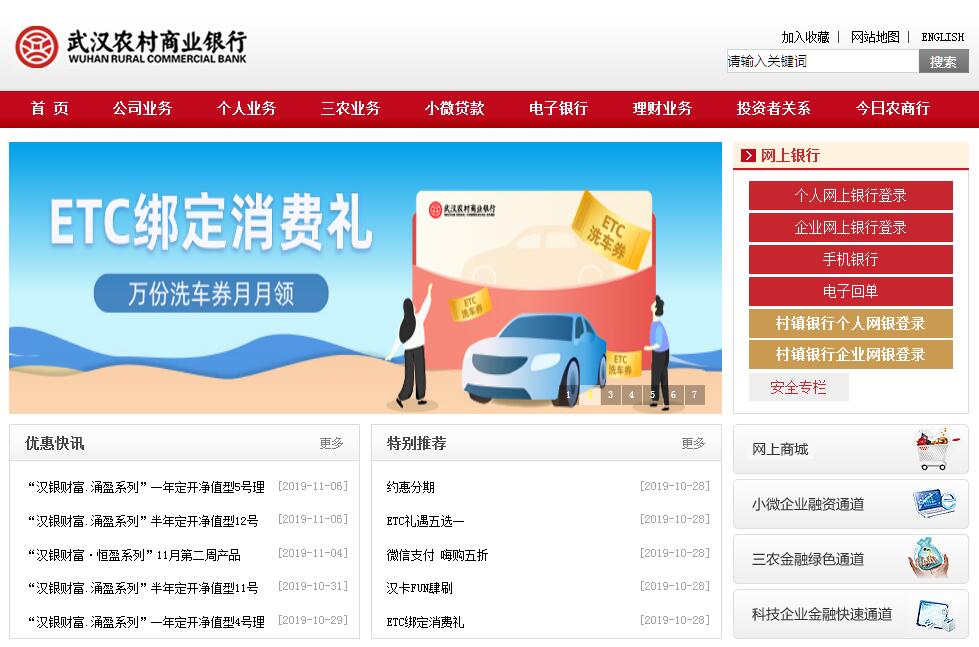Image resolution: width=979 pixels, height=647 pixels.
Task: Click the red arrow icon beside 网上银行
Action: [748, 156]
